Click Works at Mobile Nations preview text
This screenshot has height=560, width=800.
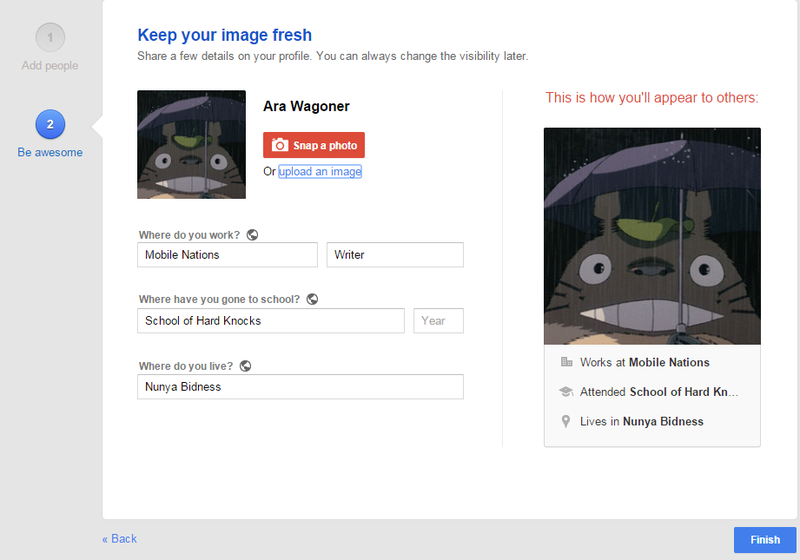(644, 362)
